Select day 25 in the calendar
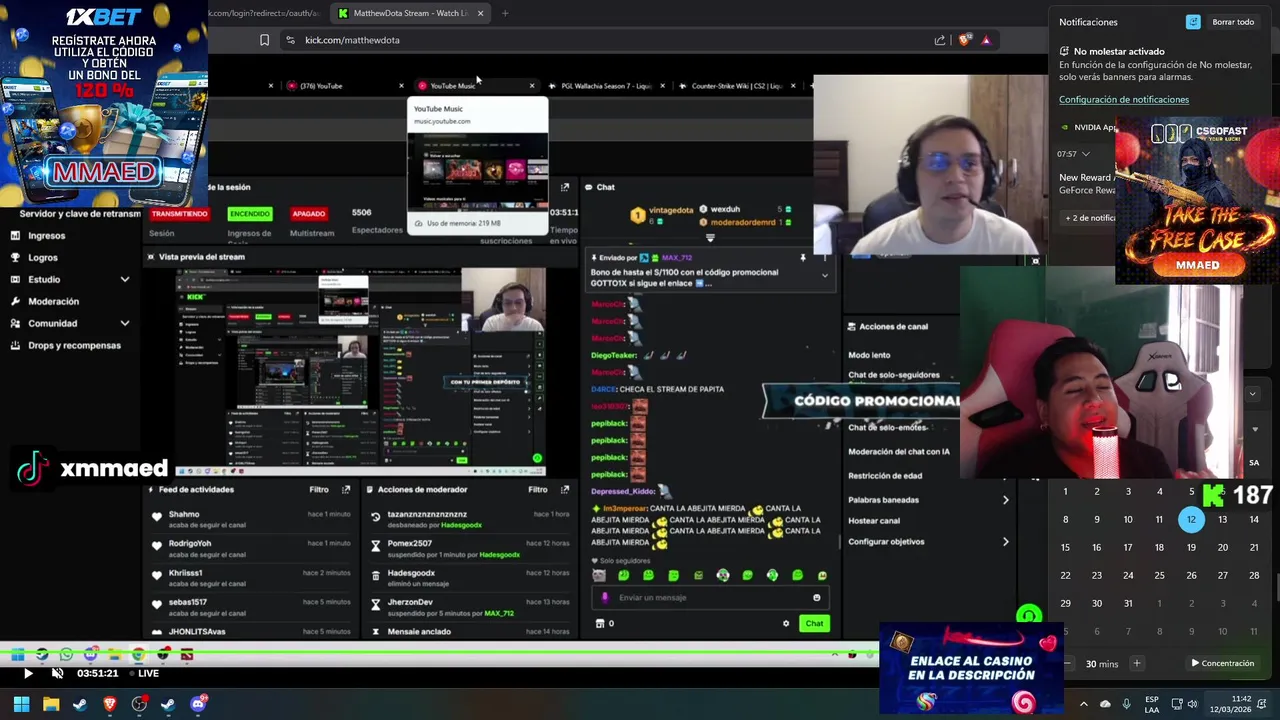The width and height of the screenshot is (1280, 720). tap(1159, 576)
